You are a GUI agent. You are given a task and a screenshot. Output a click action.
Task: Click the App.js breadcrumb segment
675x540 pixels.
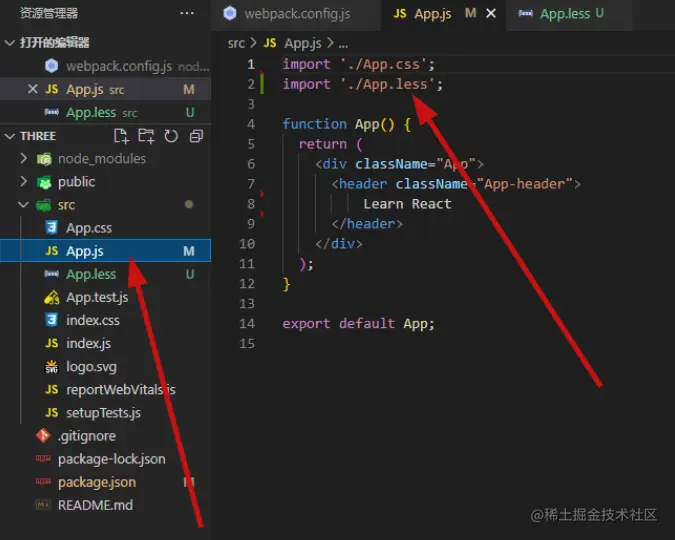click(303, 43)
